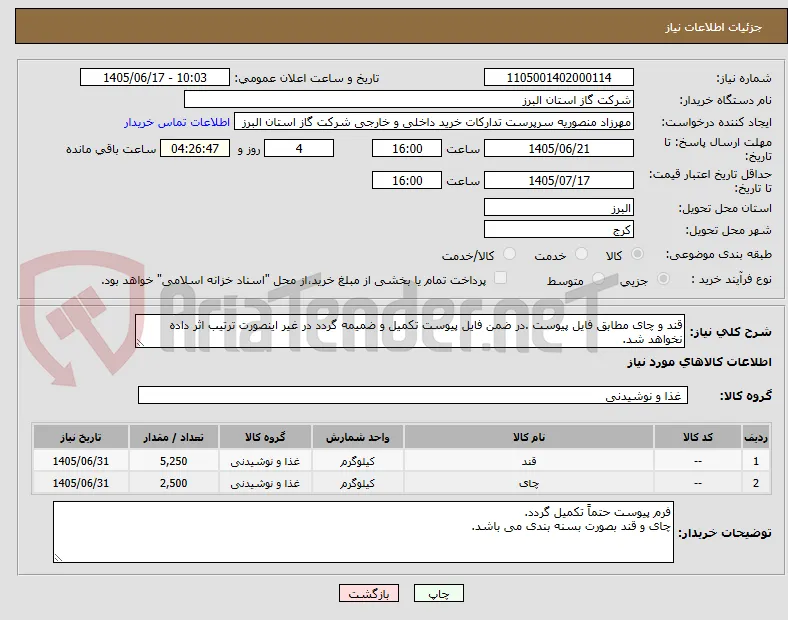Image resolution: width=788 pixels, height=620 pixels.
Task: Open اطلاعات تماس خریدار link
Action: [x=177, y=122]
